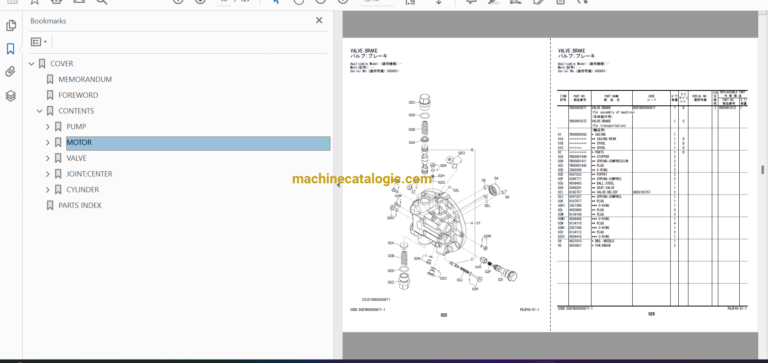
Task: Click the bookmark icon beside PUMP
Action: click(58, 126)
